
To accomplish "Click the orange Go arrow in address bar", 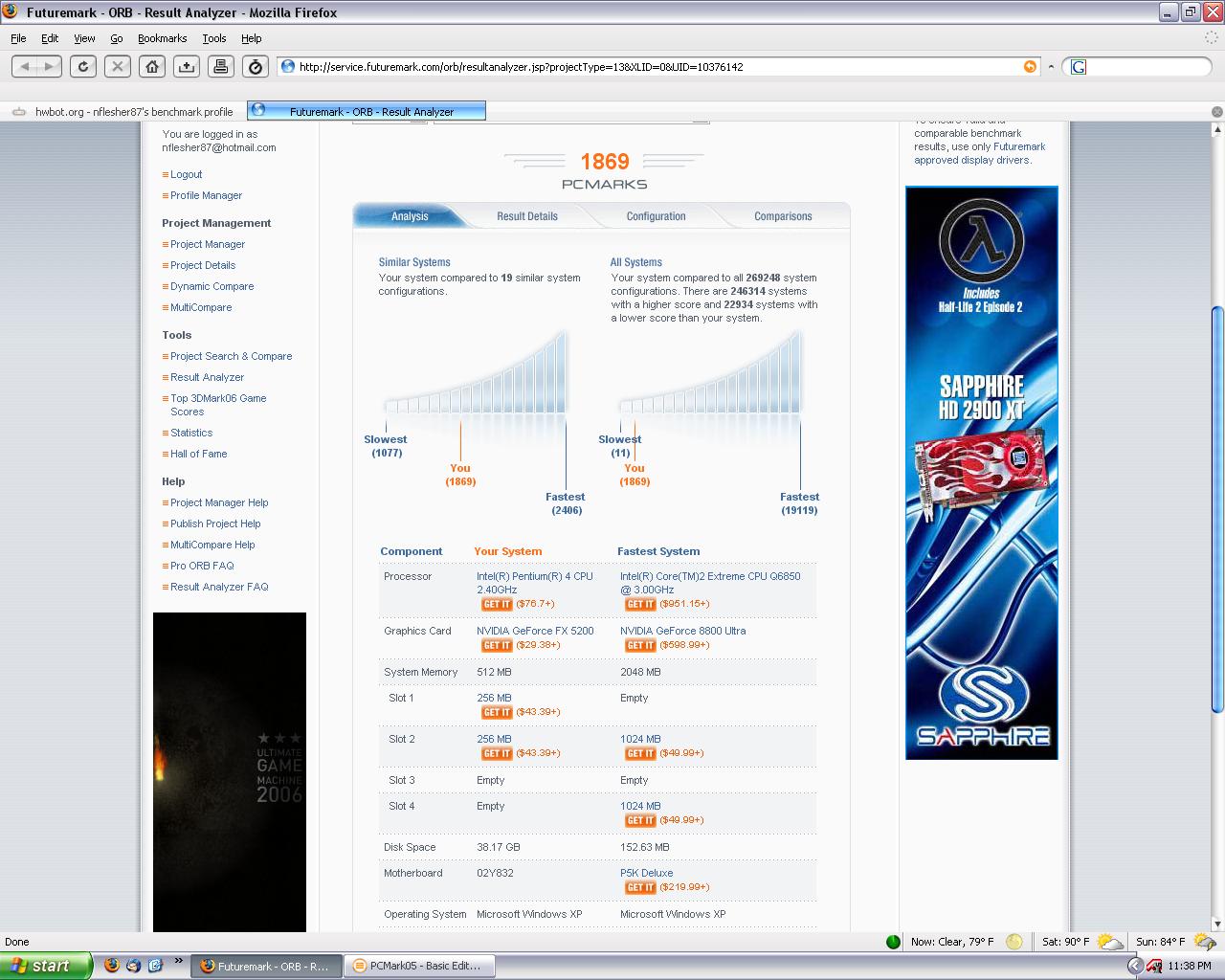I will 1030,66.
